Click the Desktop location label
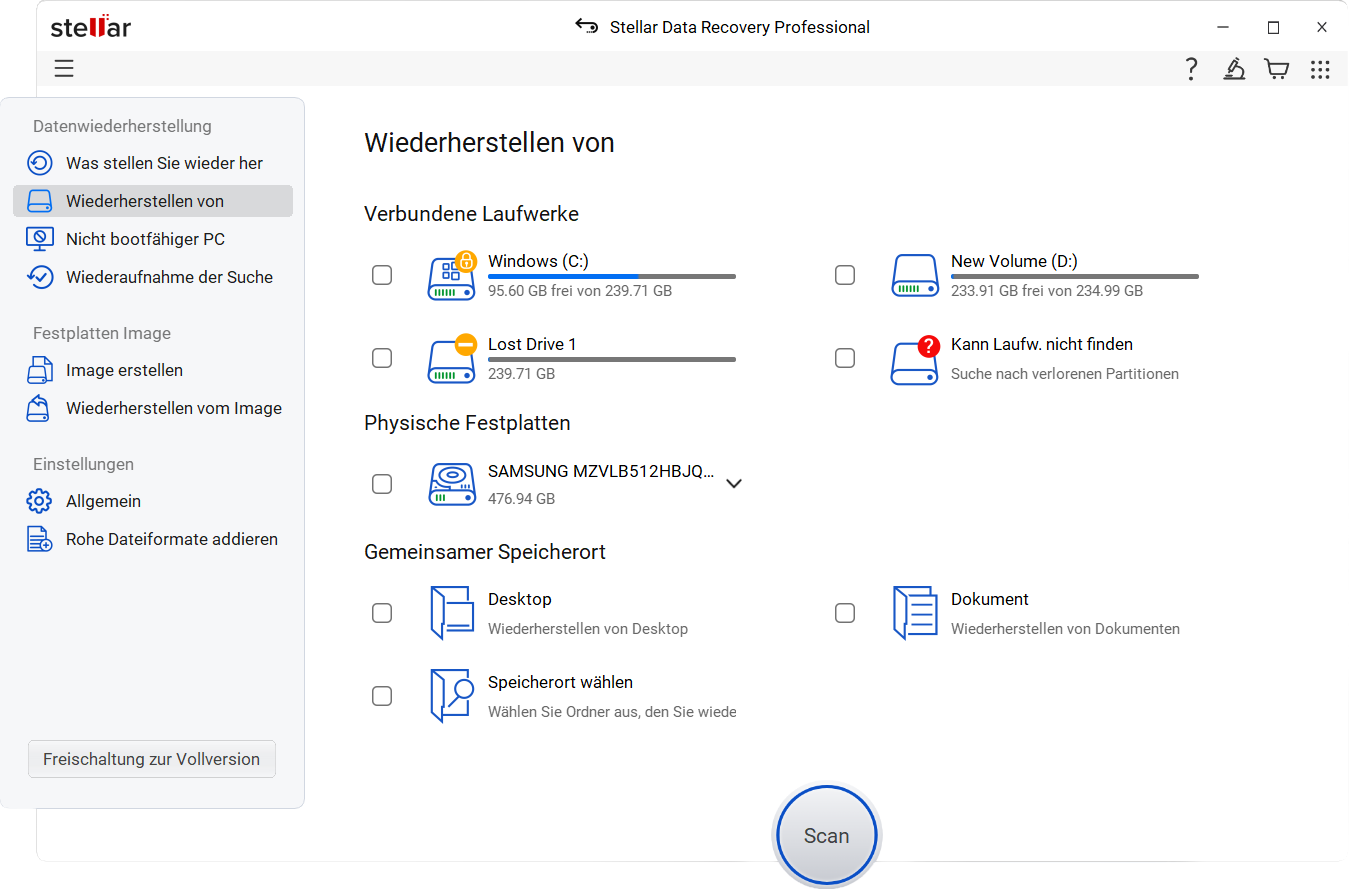This screenshot has width=1349, height=889. [x=520, y=599]
